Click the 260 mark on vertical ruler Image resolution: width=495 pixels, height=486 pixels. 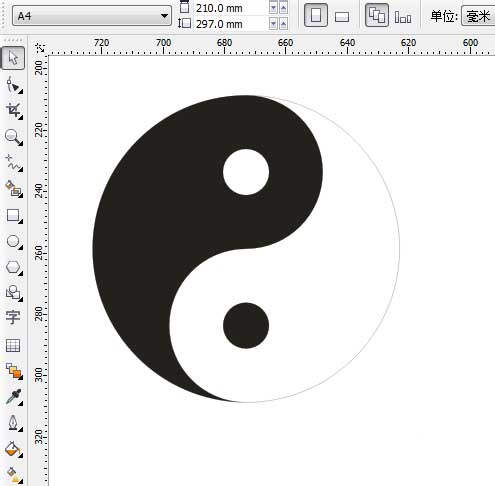[x=39, y=253]
